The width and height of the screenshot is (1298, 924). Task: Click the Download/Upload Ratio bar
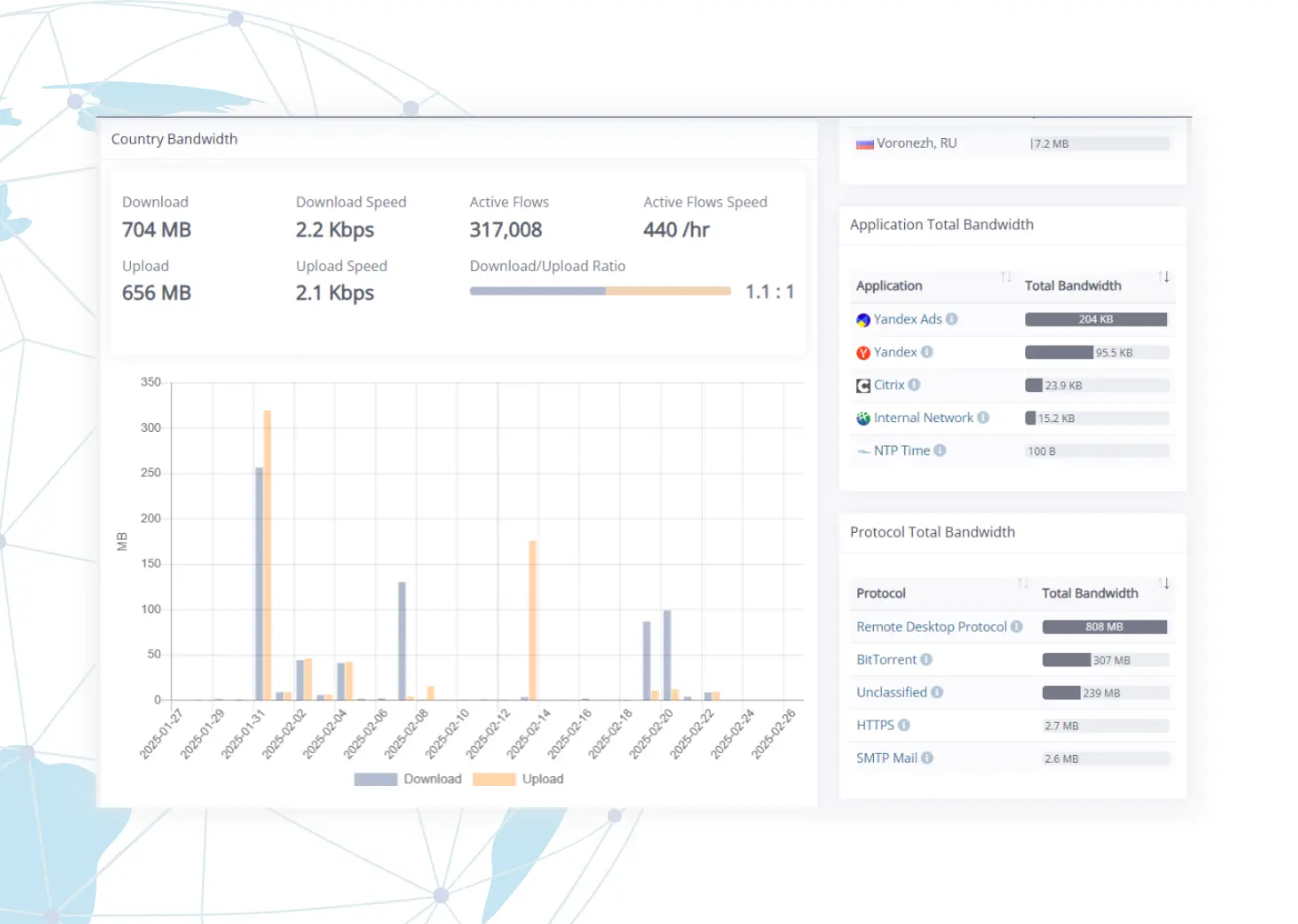pos(599,291)
